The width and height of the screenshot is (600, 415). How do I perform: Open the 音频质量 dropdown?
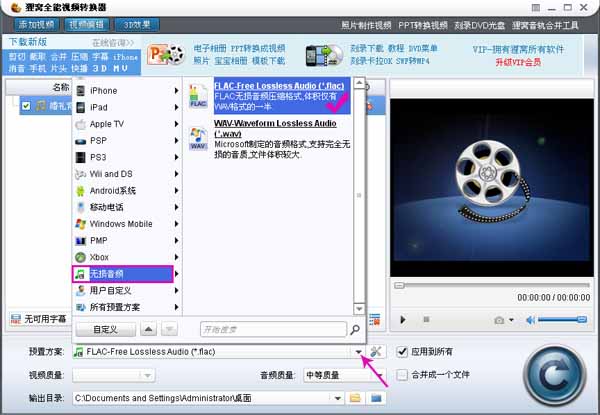coord(344,375)
